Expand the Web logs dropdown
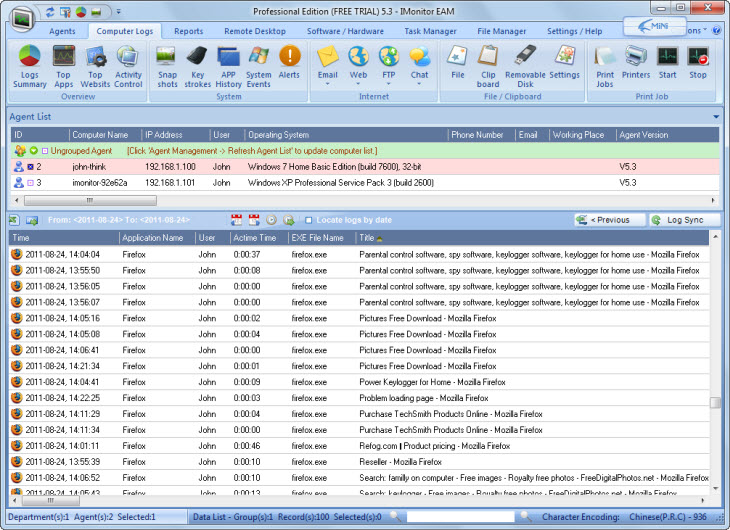The width and height of the screenshot is (730, 530). pos(358,85)
